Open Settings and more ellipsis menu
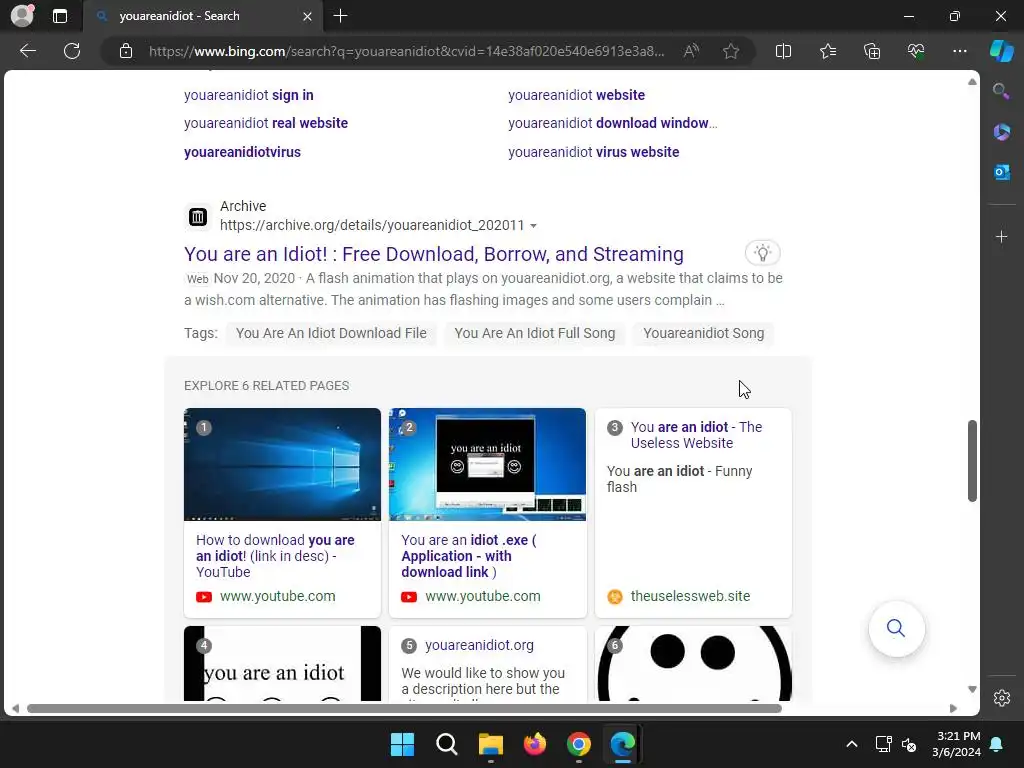The image size is (1024, 768). pos(959,51)
